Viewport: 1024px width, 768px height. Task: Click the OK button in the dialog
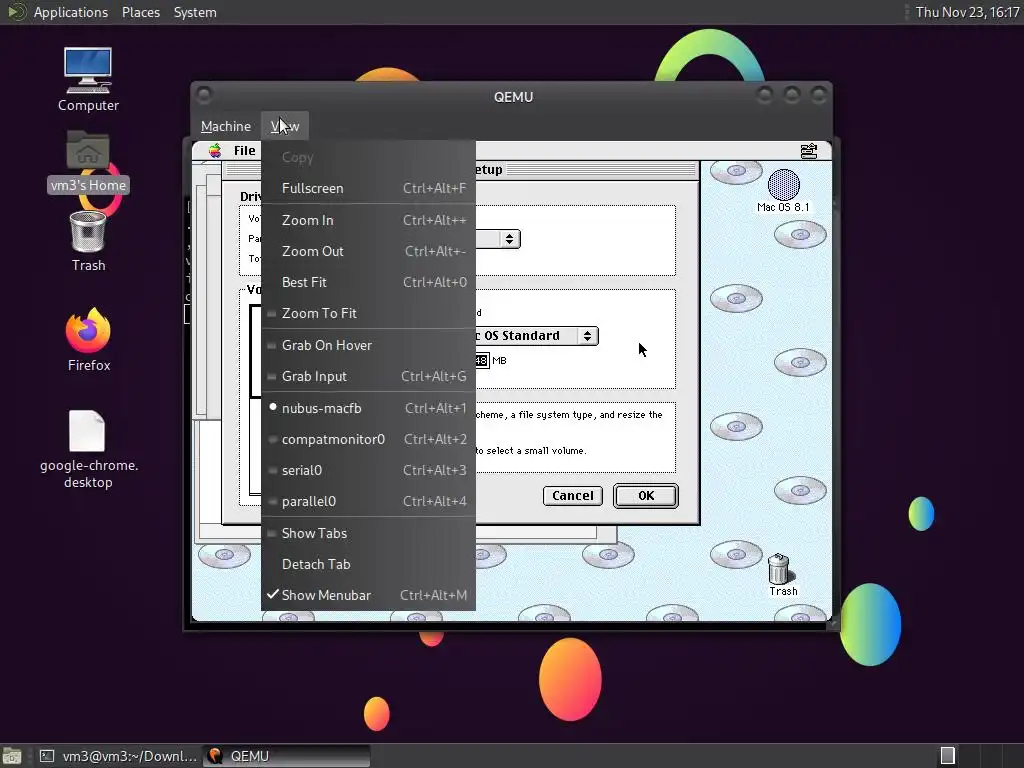click(646, 496)
